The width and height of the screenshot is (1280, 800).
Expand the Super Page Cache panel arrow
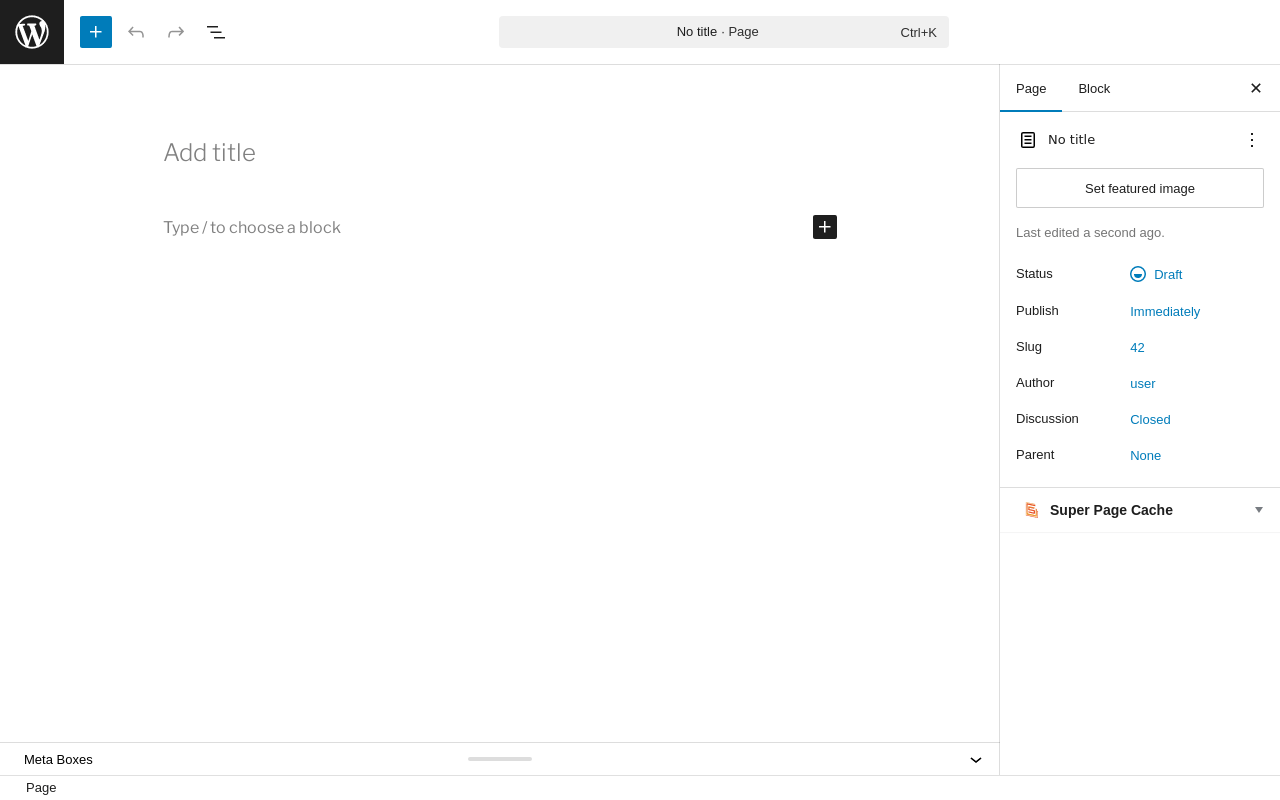[x=1259, y=510]
